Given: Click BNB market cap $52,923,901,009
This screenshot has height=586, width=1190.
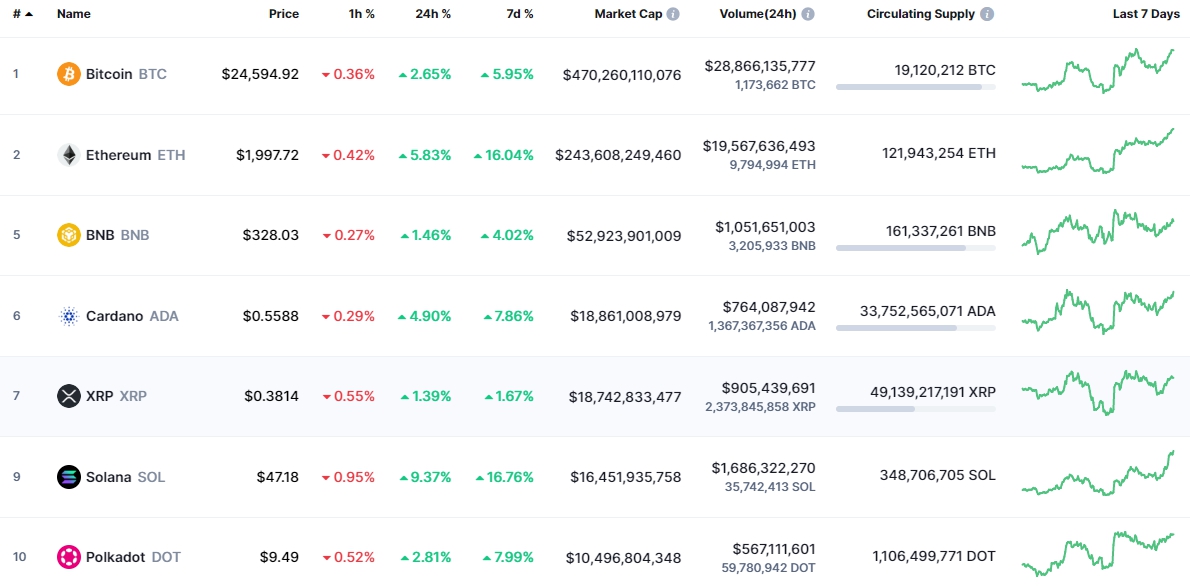Looking at the screenshot, I should point(624,235).
